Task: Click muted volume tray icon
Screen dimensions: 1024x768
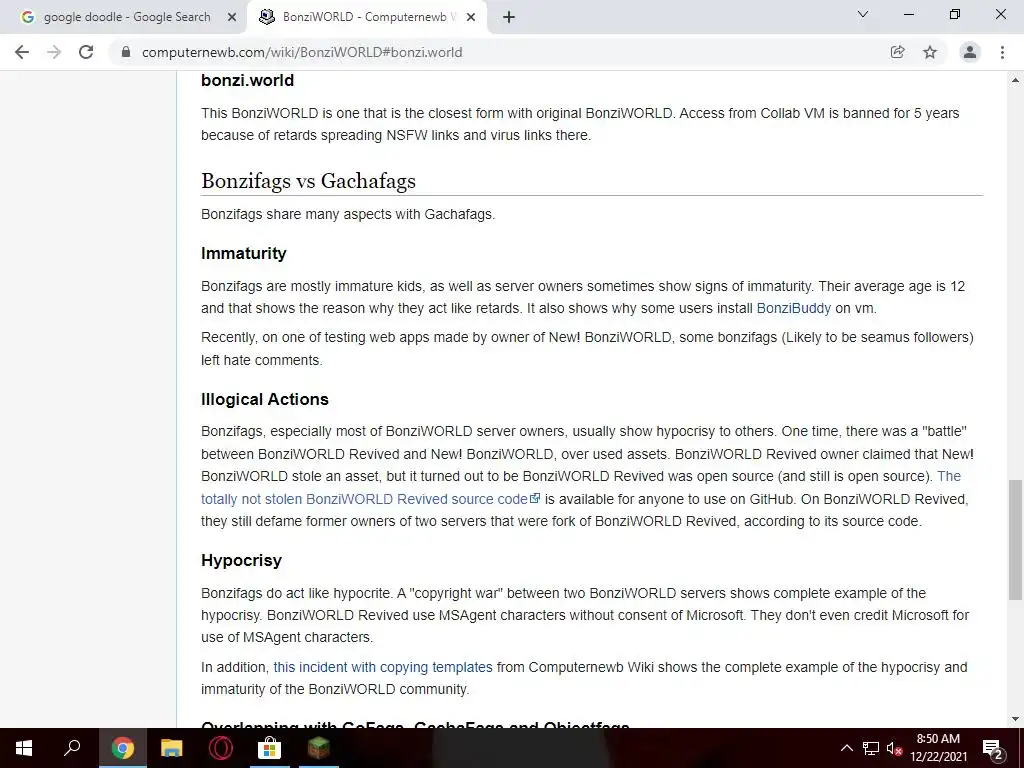Action: pos(894,748)
